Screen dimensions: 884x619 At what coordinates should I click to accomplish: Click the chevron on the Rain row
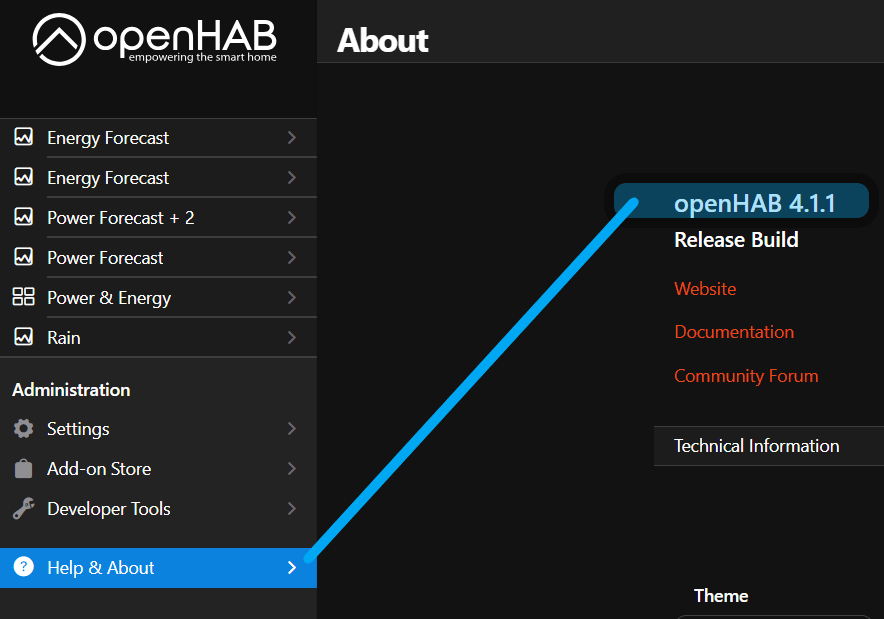(x=291, y=338)
